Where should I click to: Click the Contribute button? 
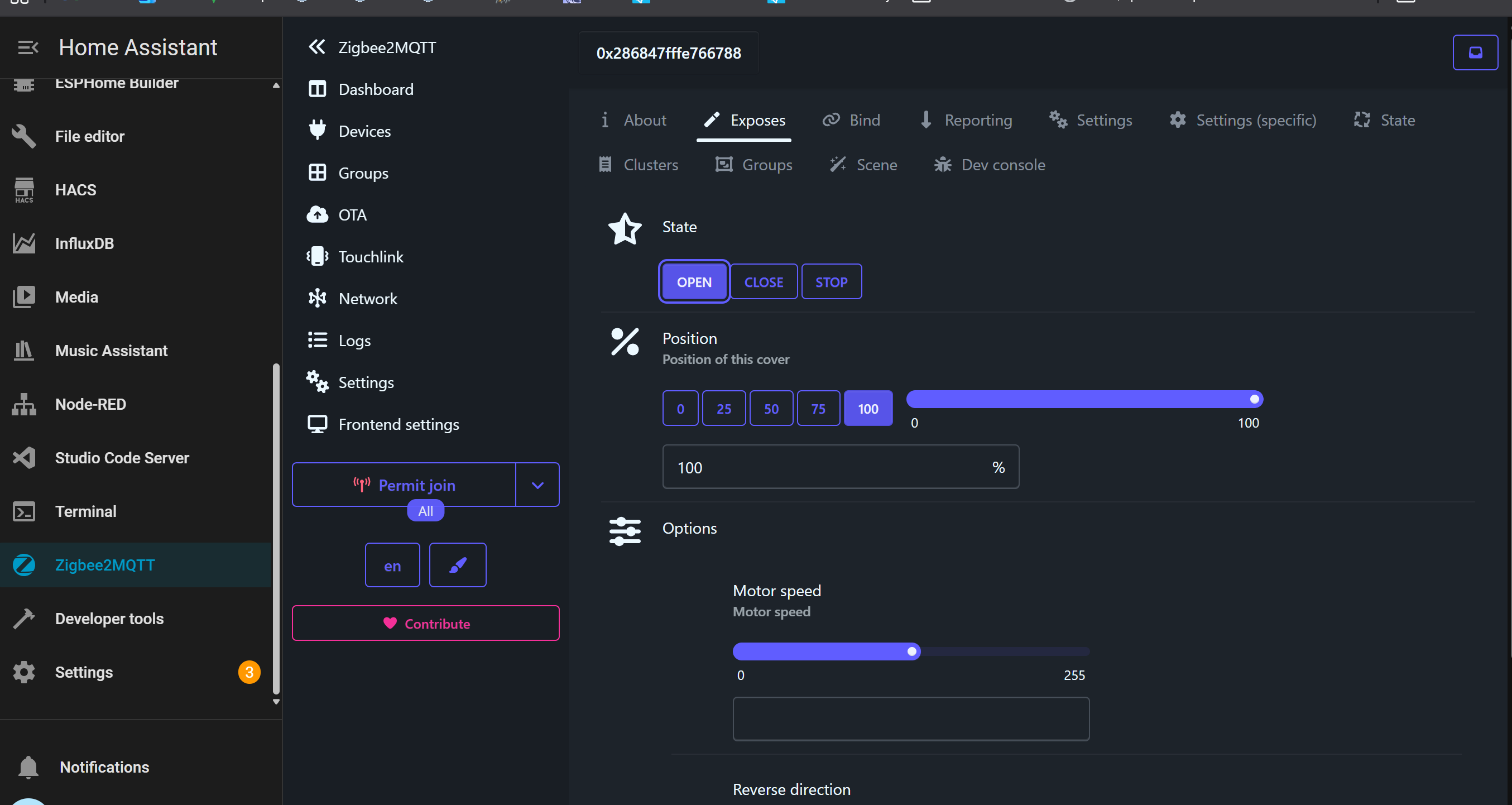(425, 624)
